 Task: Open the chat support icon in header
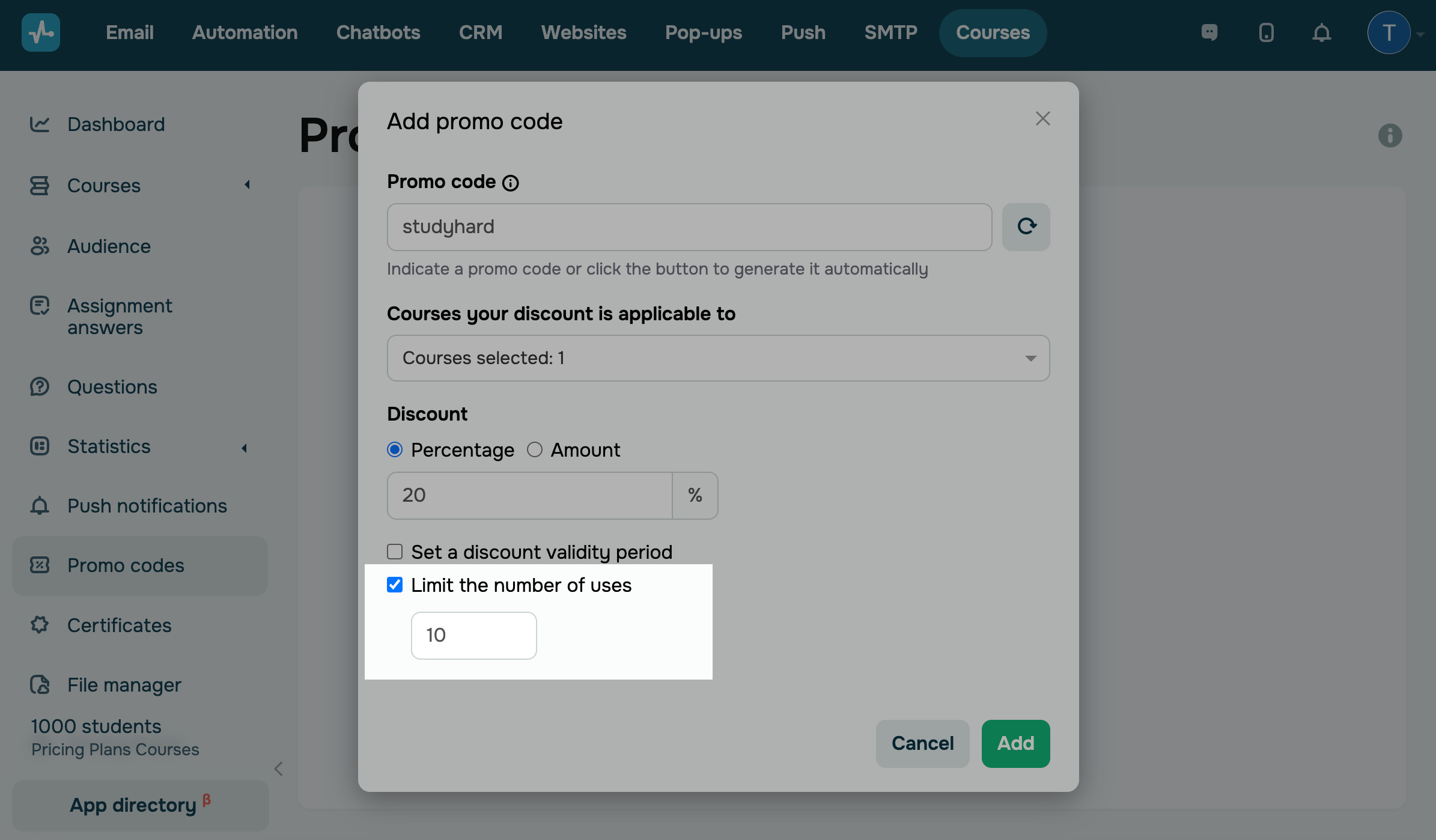click(1209, 32)
